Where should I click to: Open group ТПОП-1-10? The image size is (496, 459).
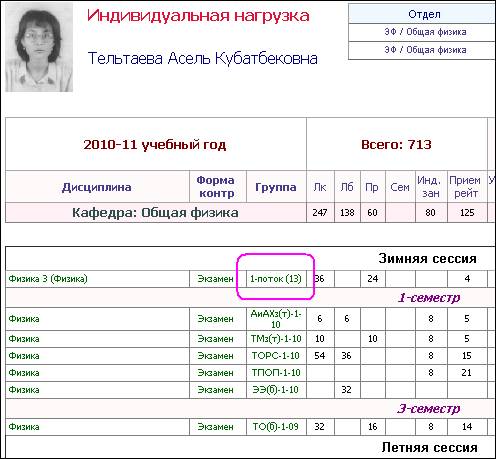[276, 373]
